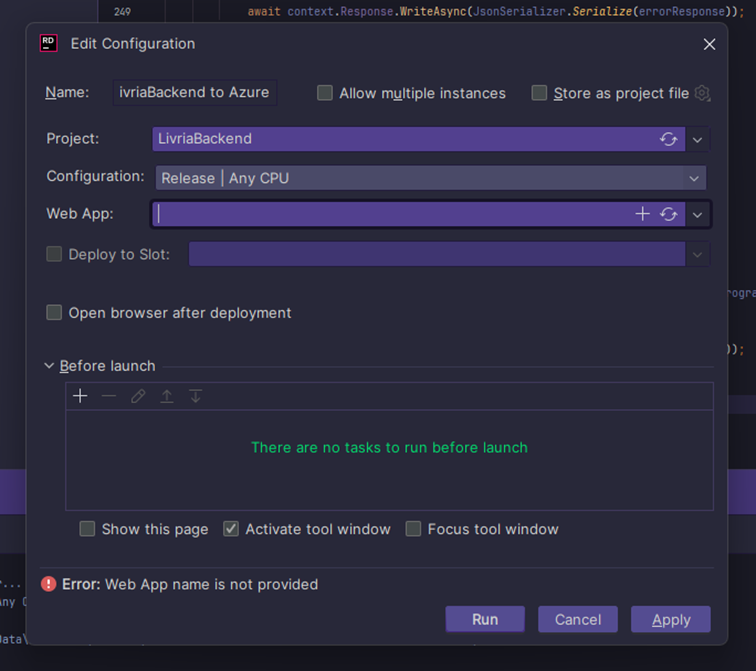This screenshot has height=671, width=756.
Task: Create new Web App with plus icon
Action: (642, 214)
